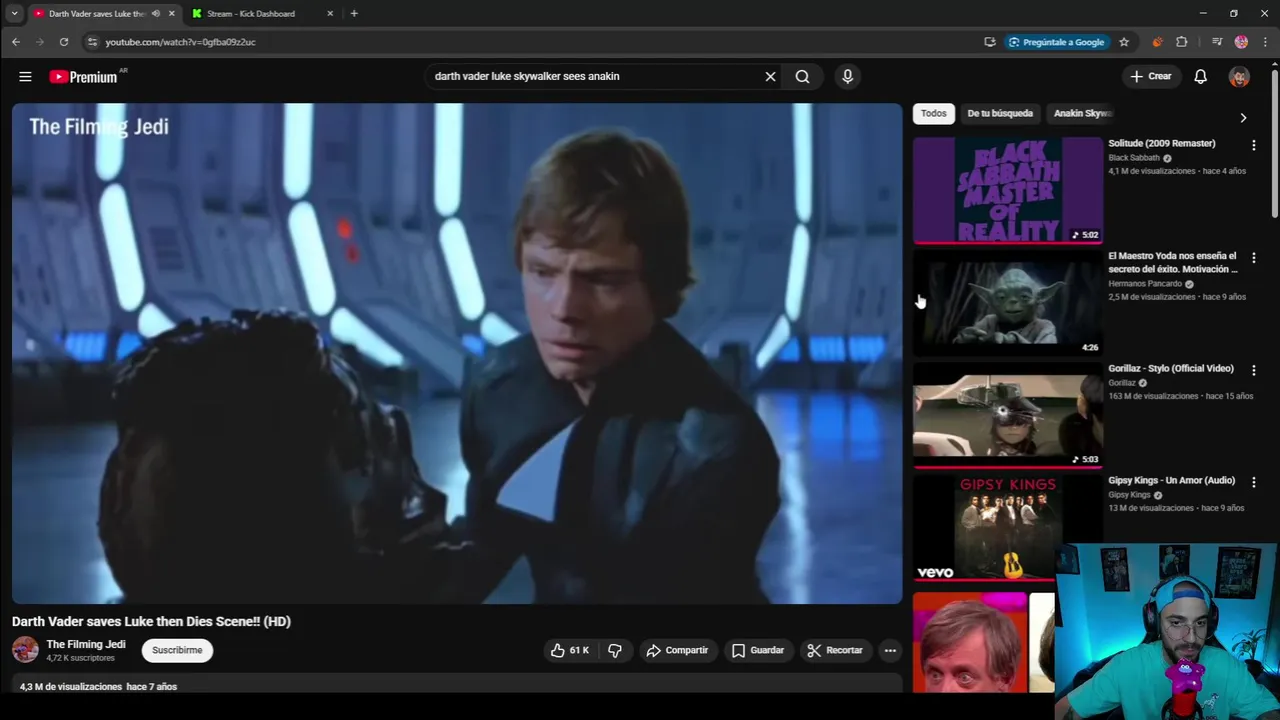Open the Maestro Yoda video thumbnail
The width and height of the screenshot is (1280, 720).
(x=1008, y=302)
